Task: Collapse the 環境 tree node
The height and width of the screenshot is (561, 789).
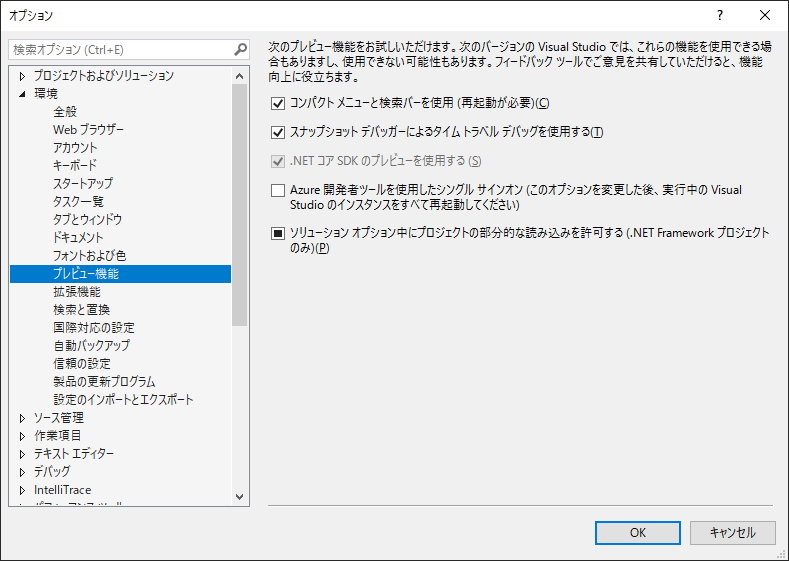Action: 22,94
